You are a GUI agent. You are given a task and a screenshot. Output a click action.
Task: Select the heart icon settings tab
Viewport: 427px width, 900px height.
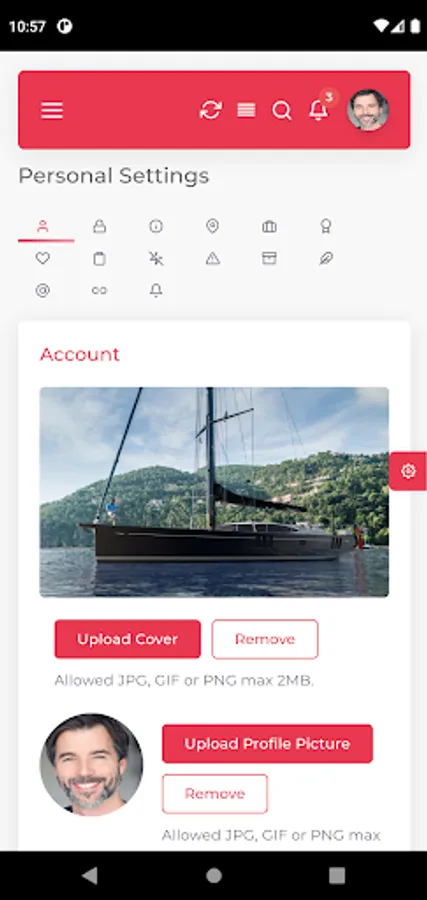tap(42, 259)
